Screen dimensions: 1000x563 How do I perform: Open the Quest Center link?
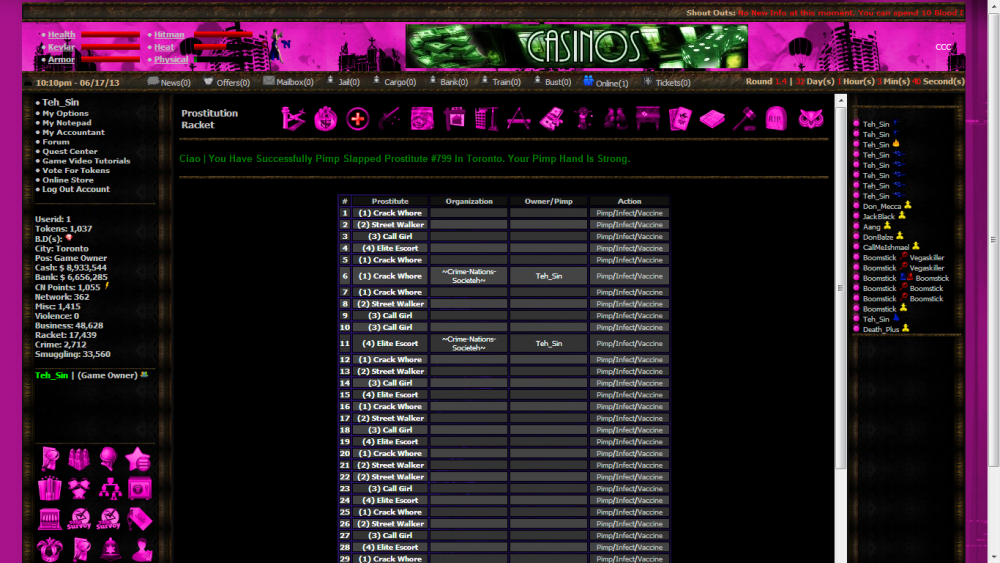[x=69, y=151]
